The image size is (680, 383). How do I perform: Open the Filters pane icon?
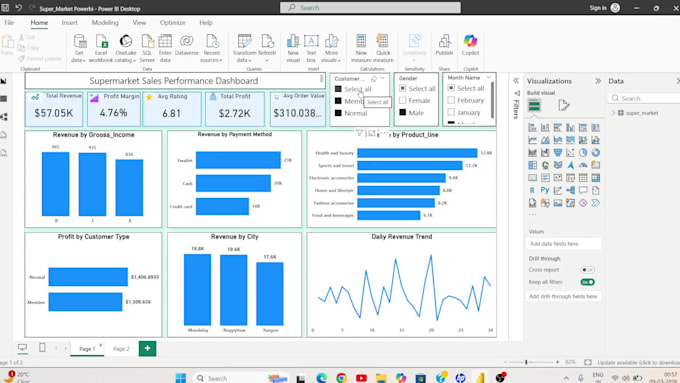click(x=516, y=93)
